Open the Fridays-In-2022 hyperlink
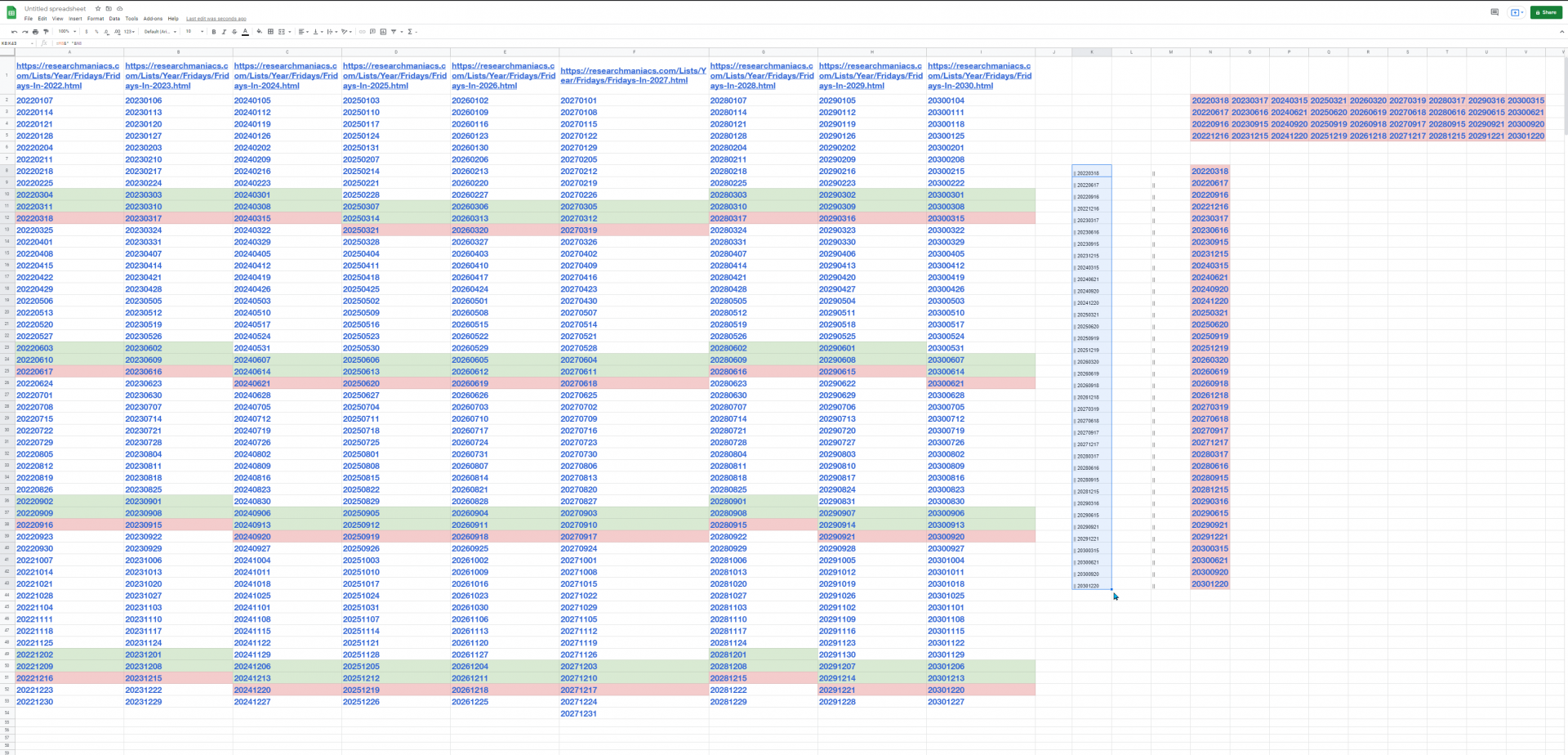 [69, 76]
